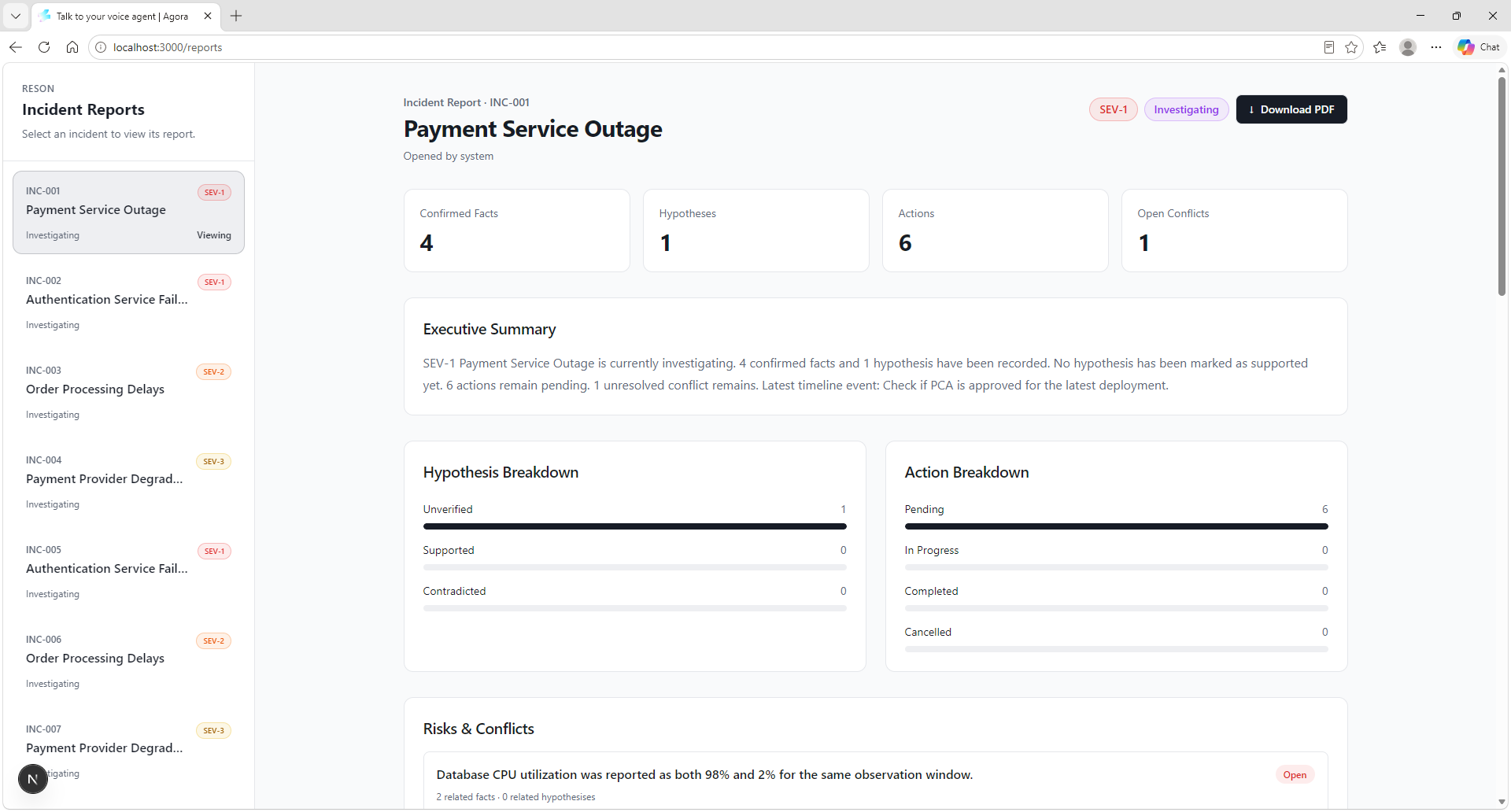
Task: Open the tab search dropdown arrow
Action: (16, 16)
